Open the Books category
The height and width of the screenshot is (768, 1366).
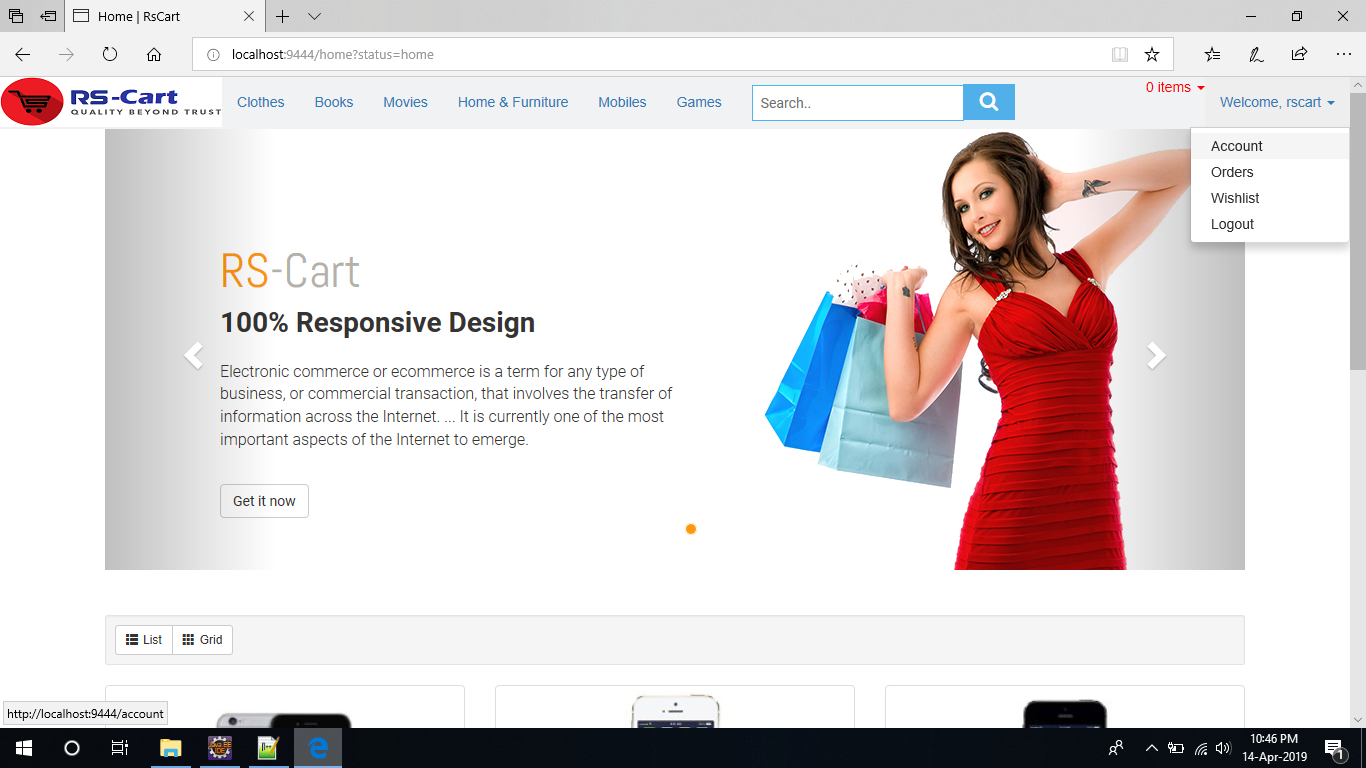(x=334, y=102)
